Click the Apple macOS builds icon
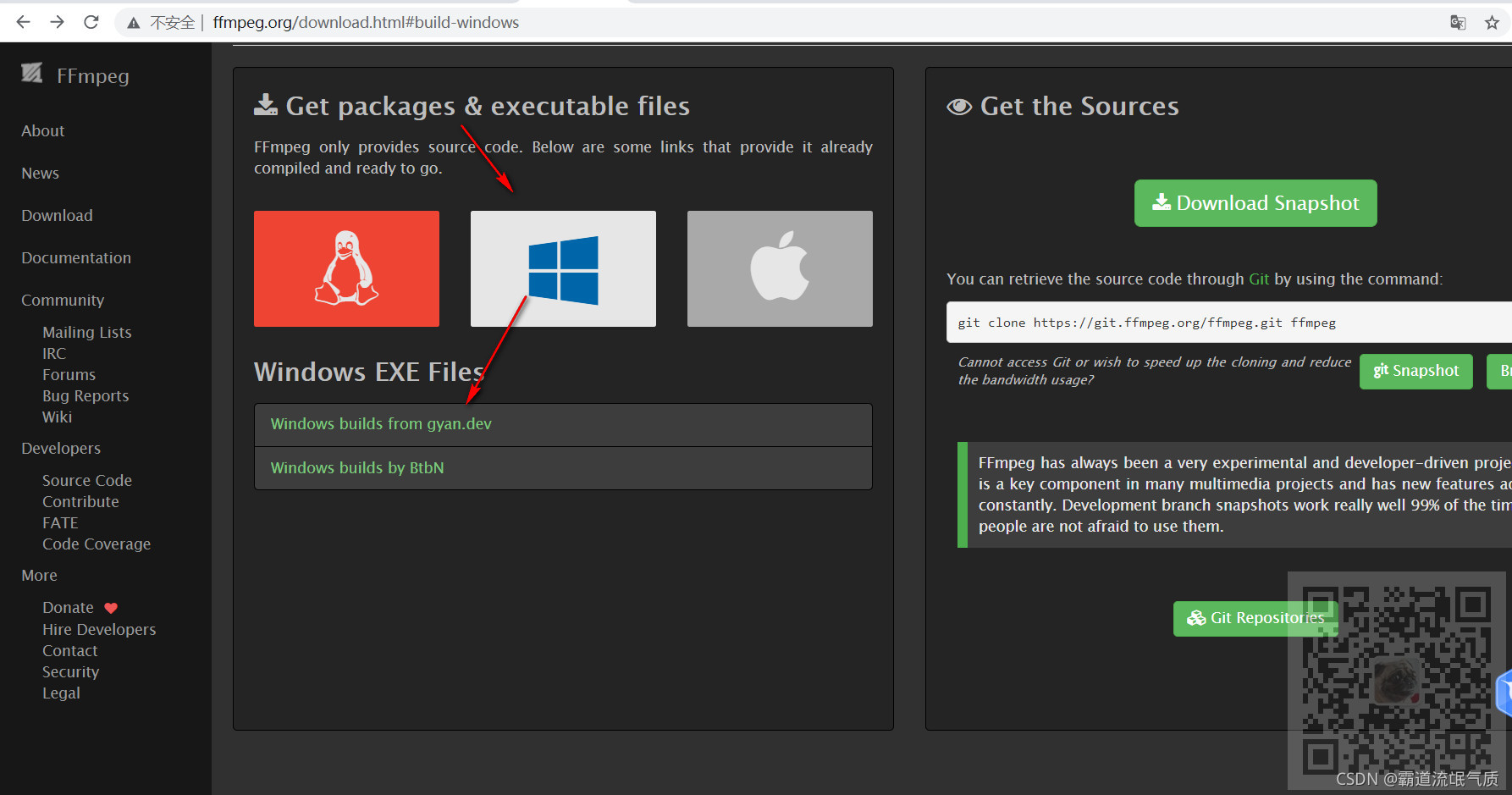This screenshot has height=795, width=1512. [x=779, y=268]
